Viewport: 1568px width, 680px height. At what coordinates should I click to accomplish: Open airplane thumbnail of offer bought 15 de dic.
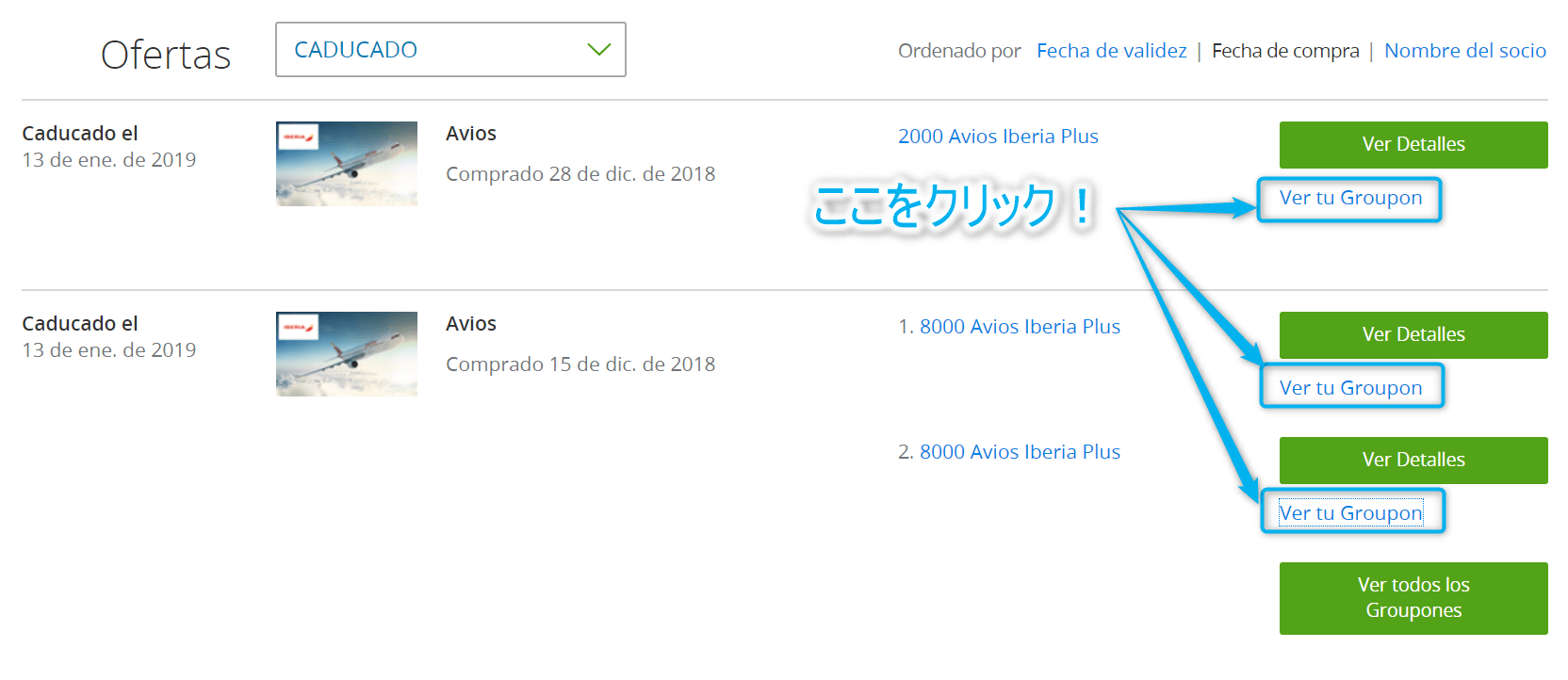347,354
